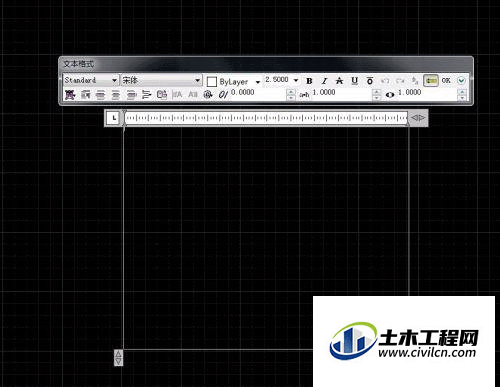
Task: Align text left icon
Action: coord(100,95)
